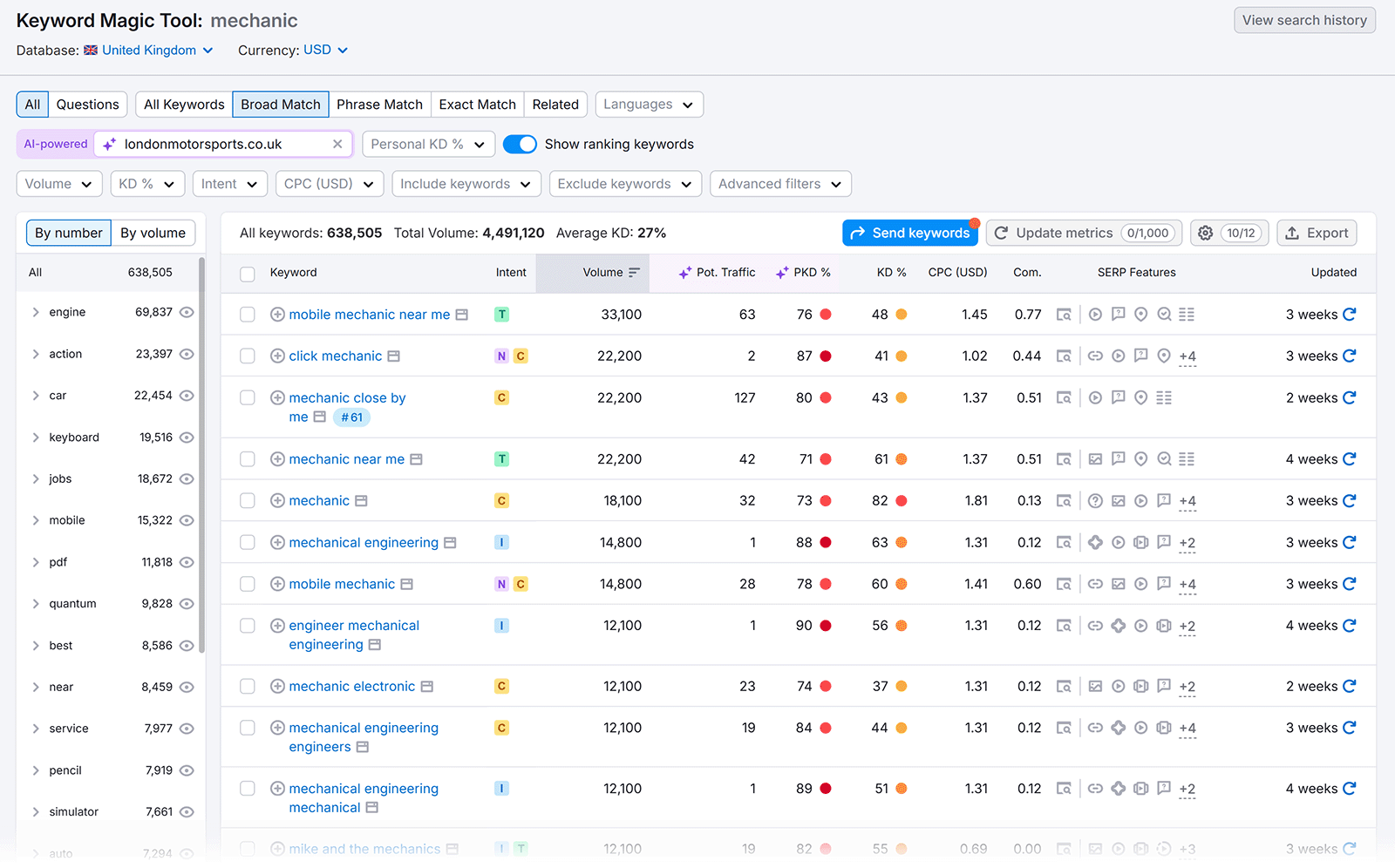Add click mechanic to list via plus icon

point(277,356)
